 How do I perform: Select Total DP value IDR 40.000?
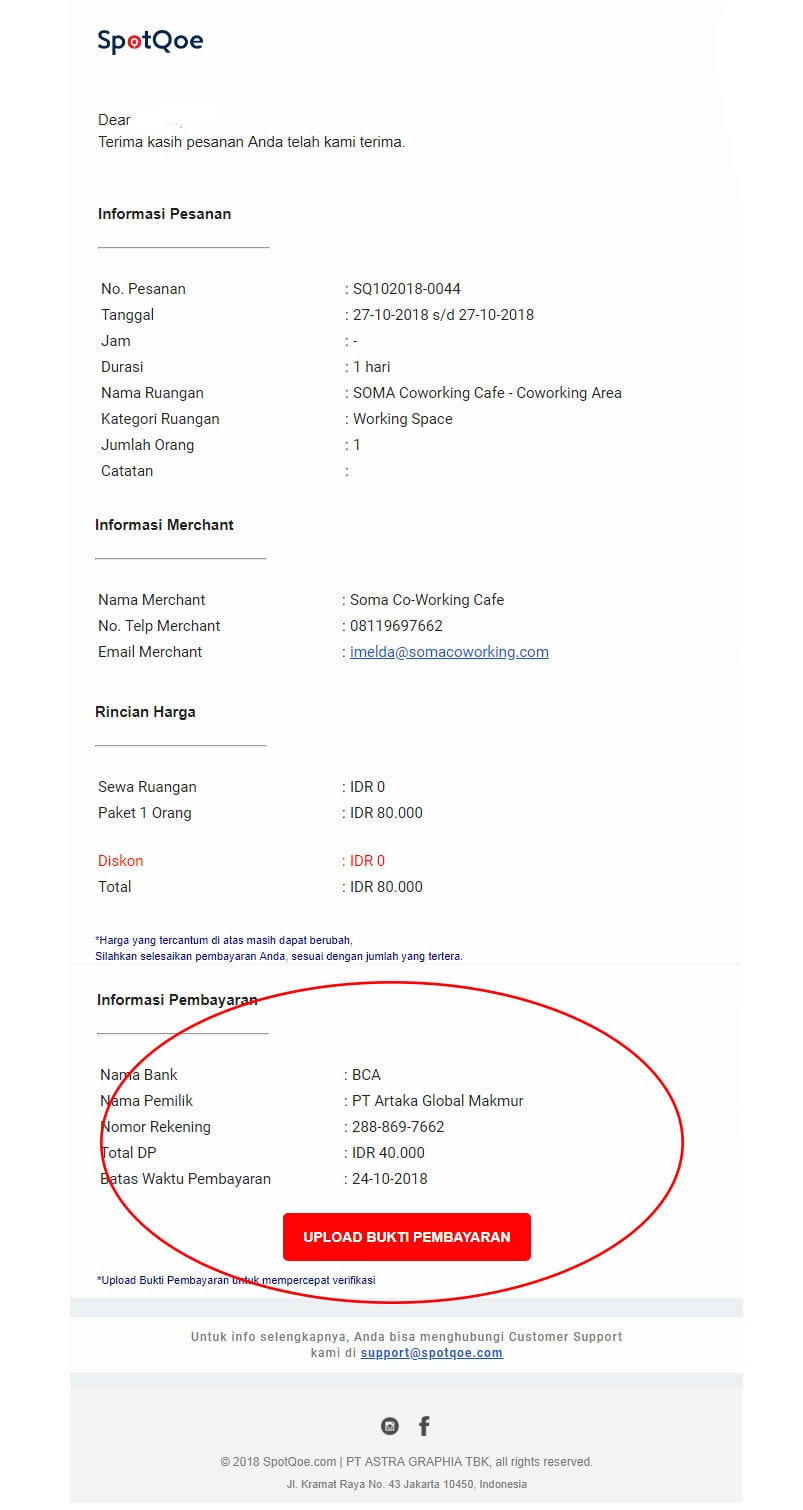[388, 1153]
